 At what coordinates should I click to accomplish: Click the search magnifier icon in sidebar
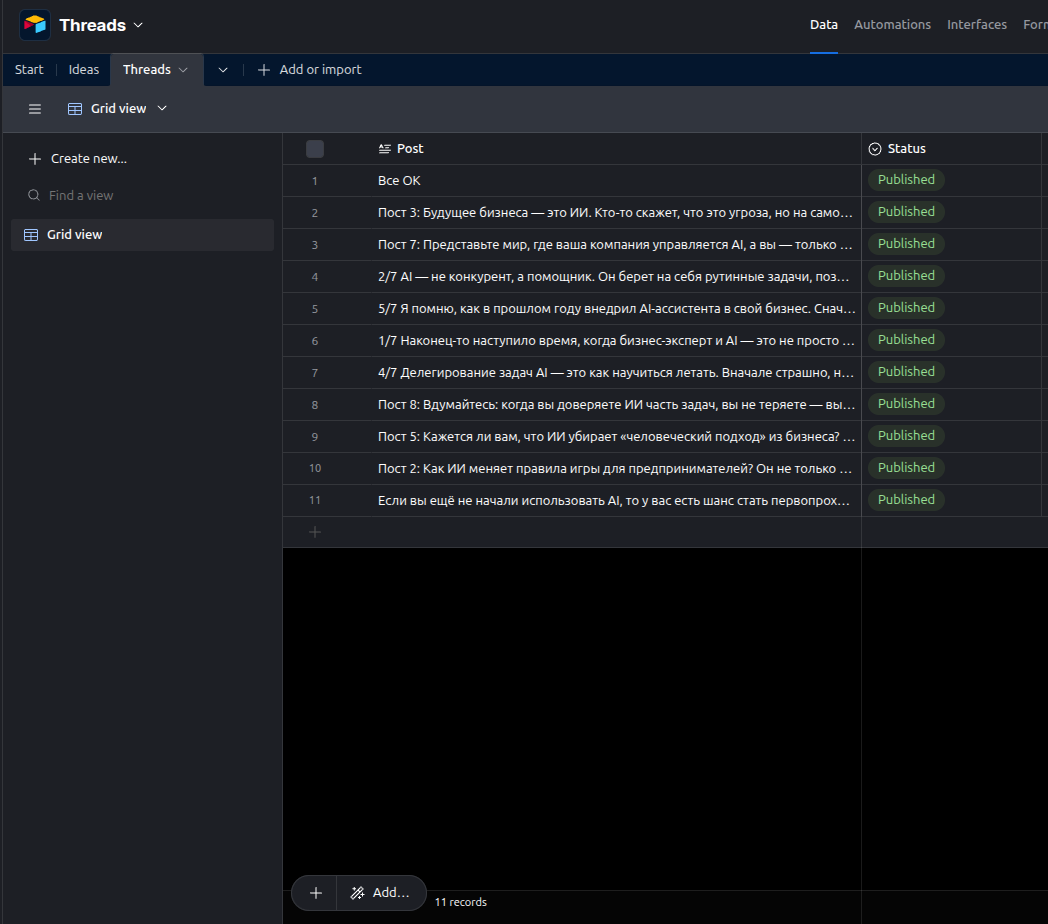click(x=33, y=195)
